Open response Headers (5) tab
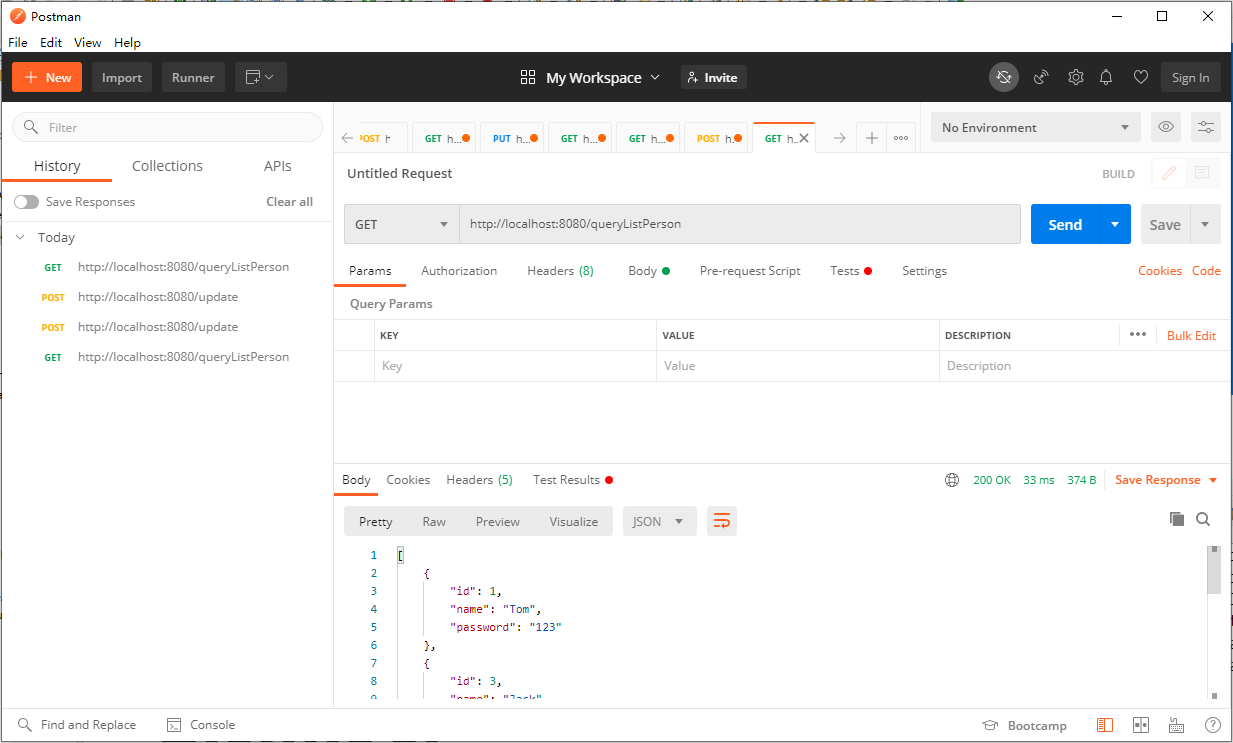Viewport: 1233px width, 743px height. pos(479,480)
